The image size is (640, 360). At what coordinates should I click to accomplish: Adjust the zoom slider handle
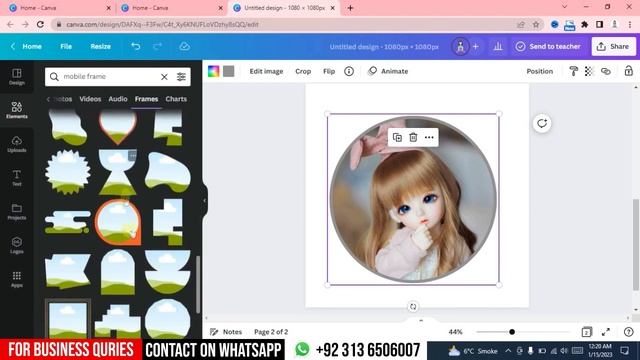click(x=512, y=332)
